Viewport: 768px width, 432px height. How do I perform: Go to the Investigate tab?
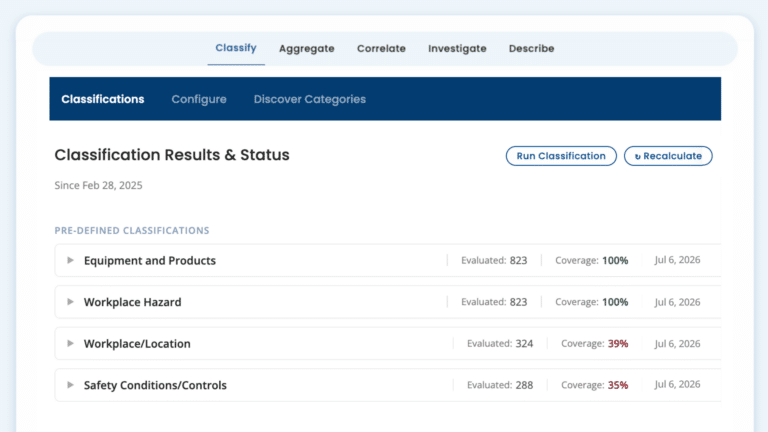click(457, 48)
